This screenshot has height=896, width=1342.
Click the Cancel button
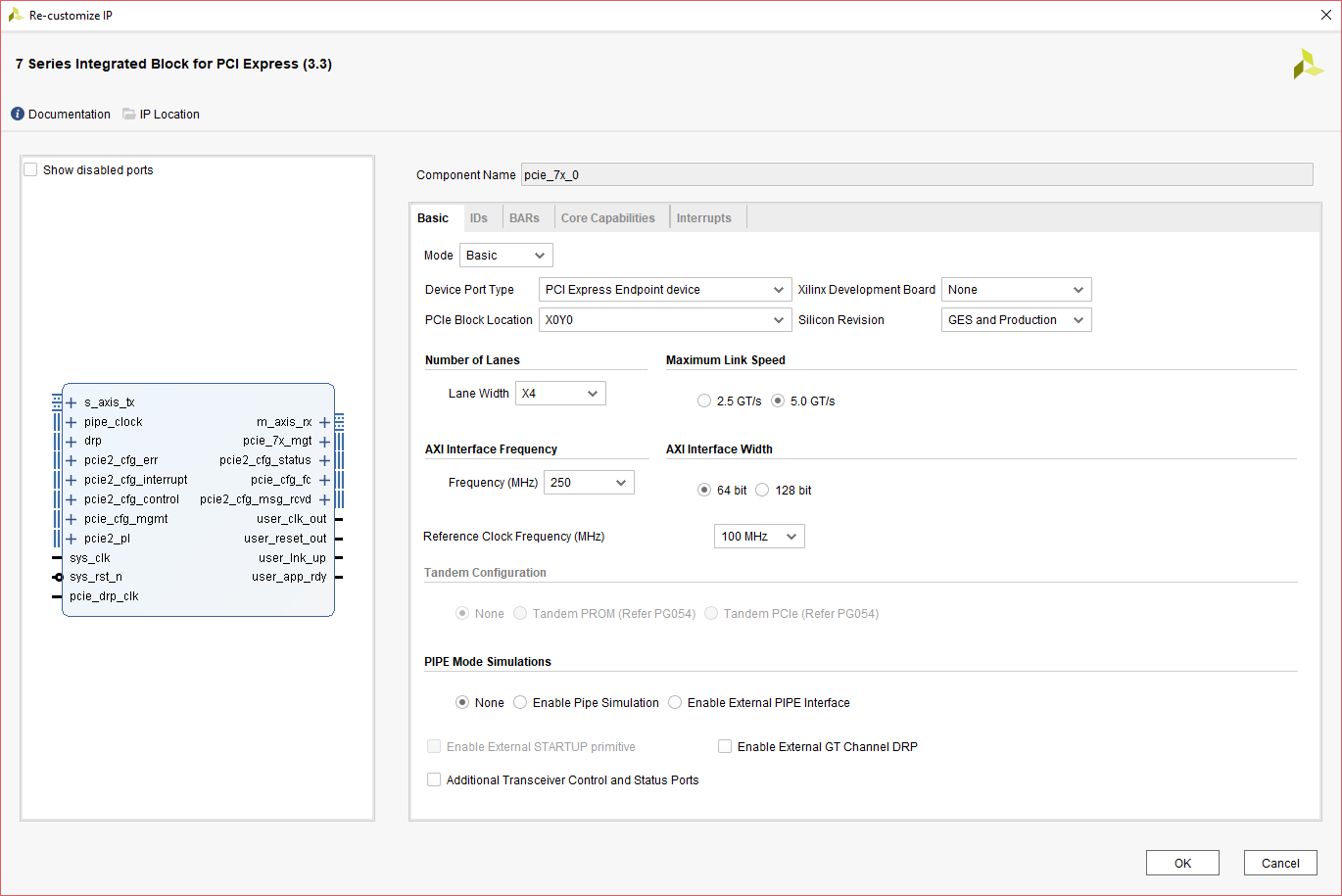point(1280,863)
